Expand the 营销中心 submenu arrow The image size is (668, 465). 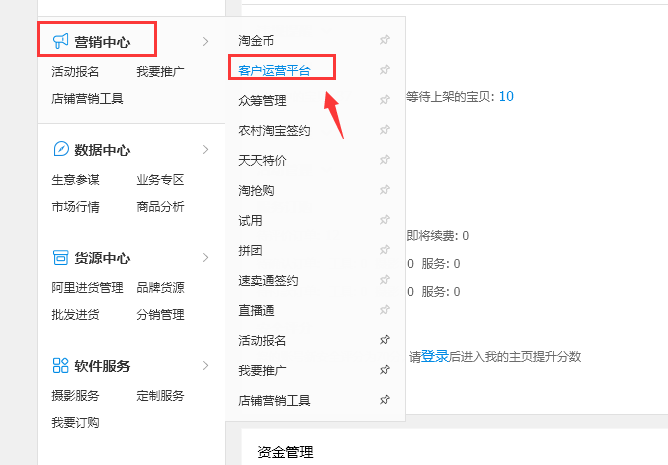(x=205, y=41)
